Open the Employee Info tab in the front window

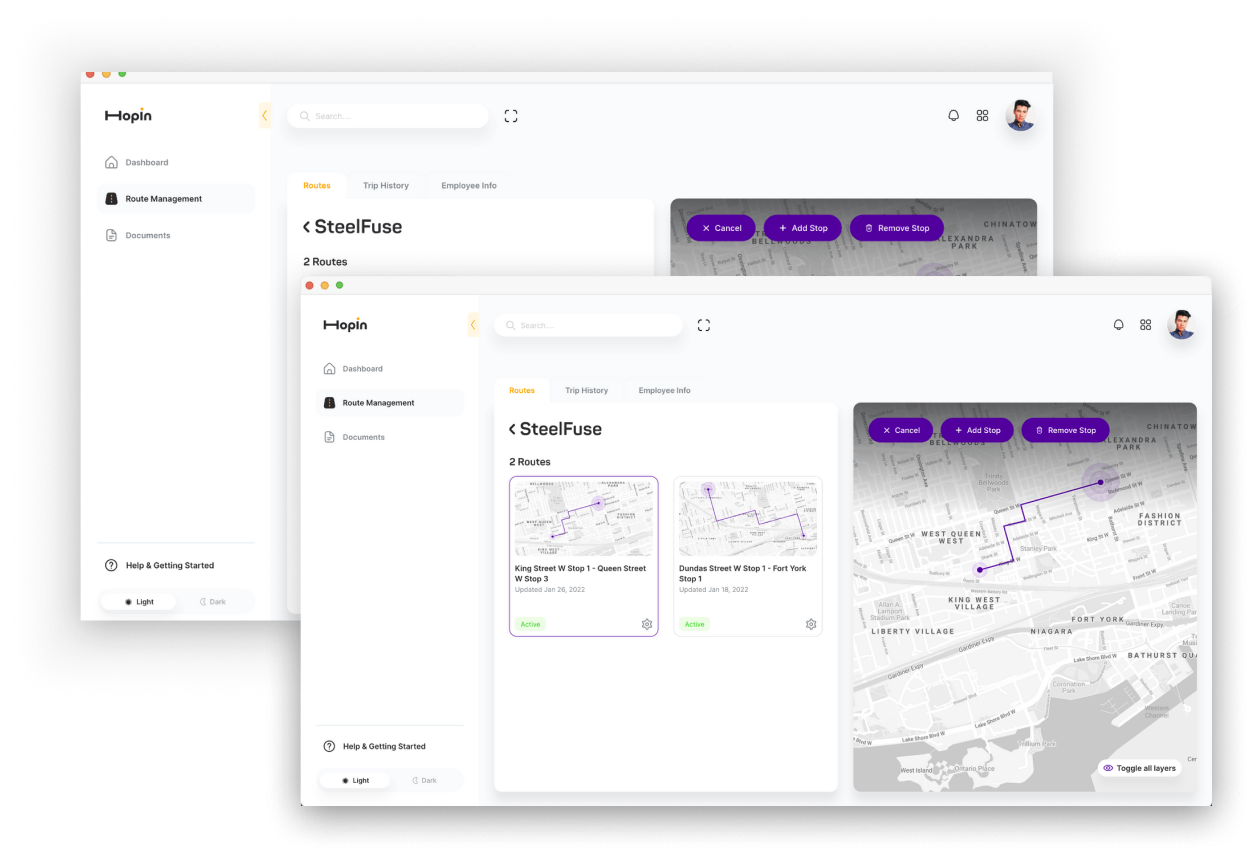(664, 391)
